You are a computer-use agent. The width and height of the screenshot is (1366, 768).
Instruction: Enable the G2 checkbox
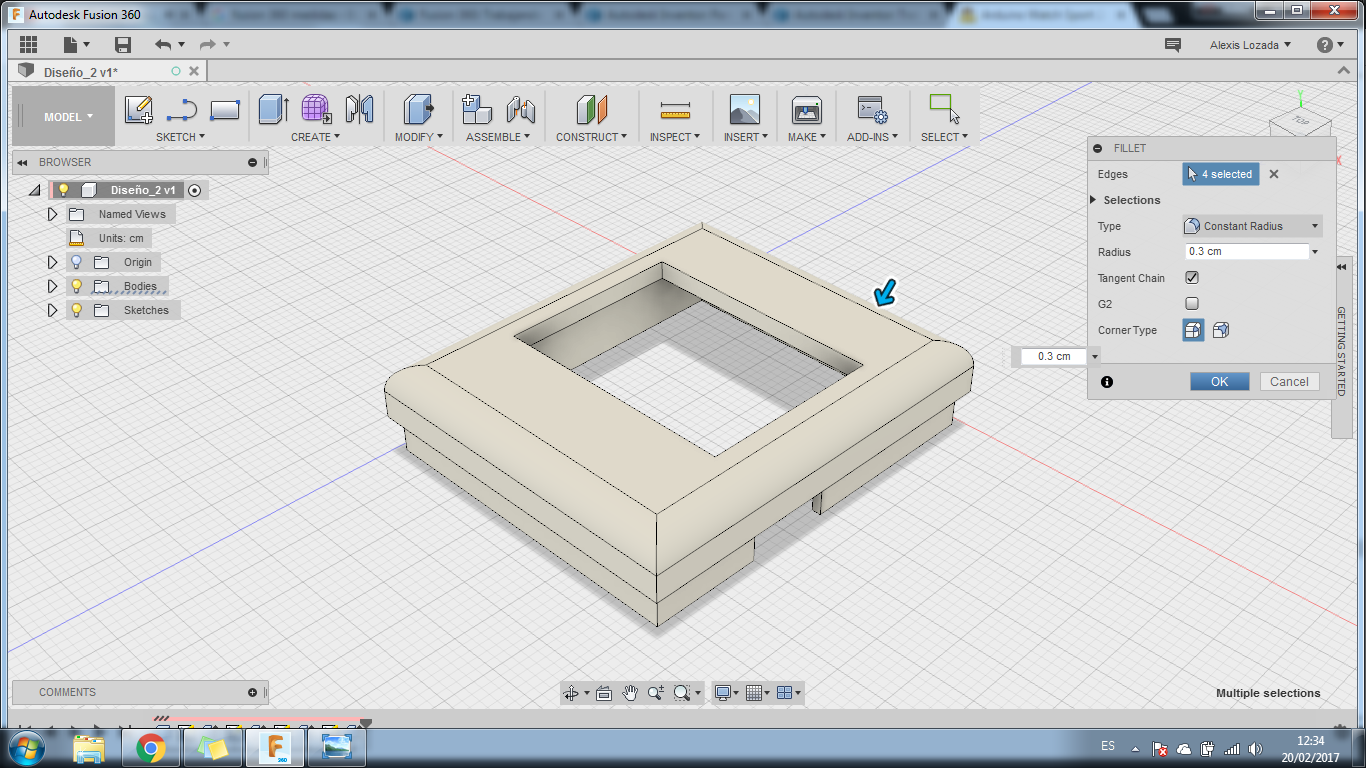[x=1192, y=304]
